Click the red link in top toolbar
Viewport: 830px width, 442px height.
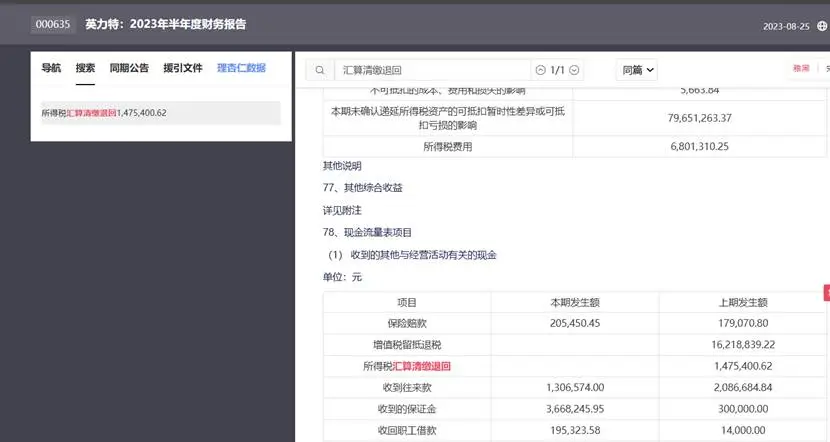[x=801, y=68]
